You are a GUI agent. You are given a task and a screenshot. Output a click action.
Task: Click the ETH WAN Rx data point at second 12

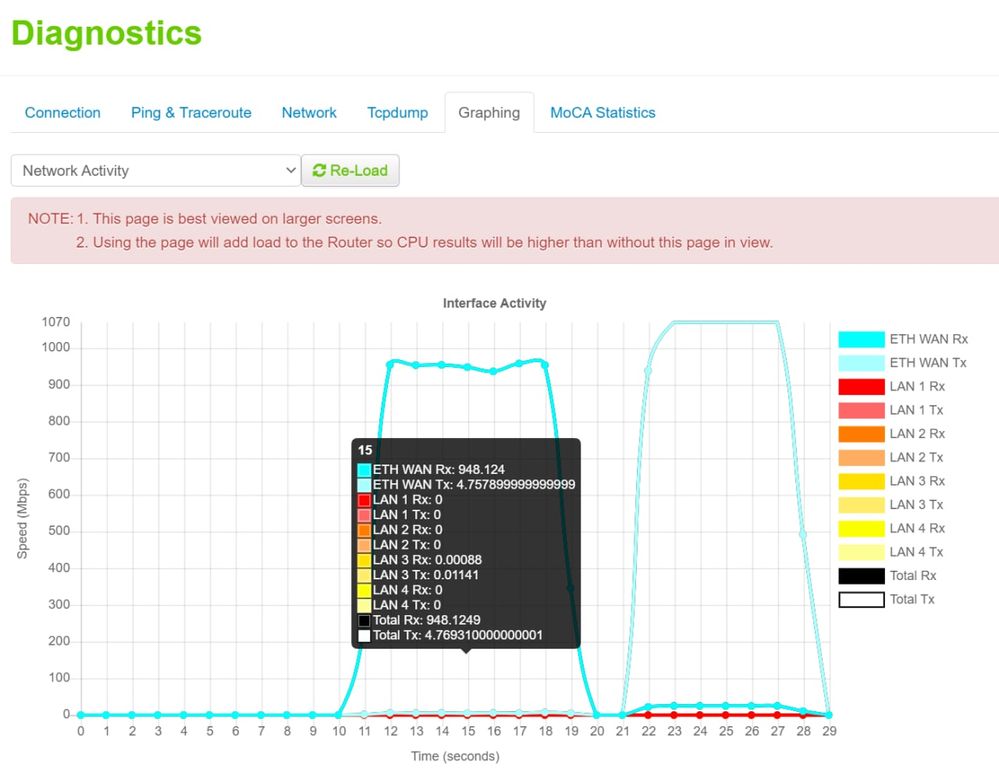[391, 362]
